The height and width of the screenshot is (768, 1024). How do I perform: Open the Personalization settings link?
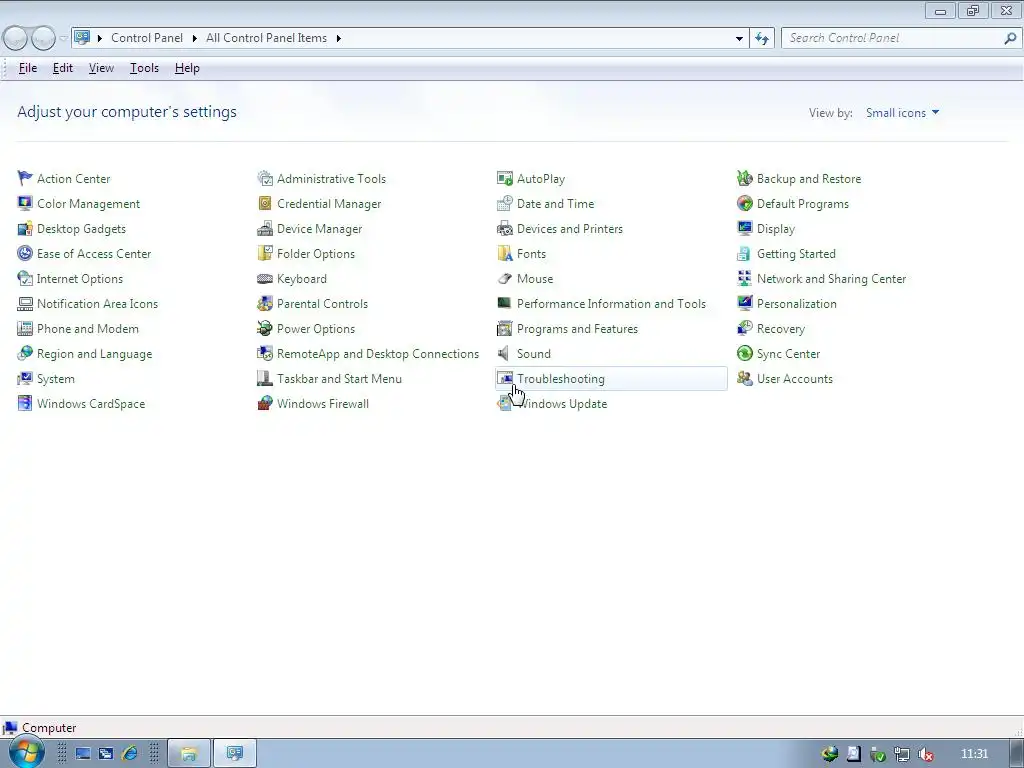[x=797, y=304]
